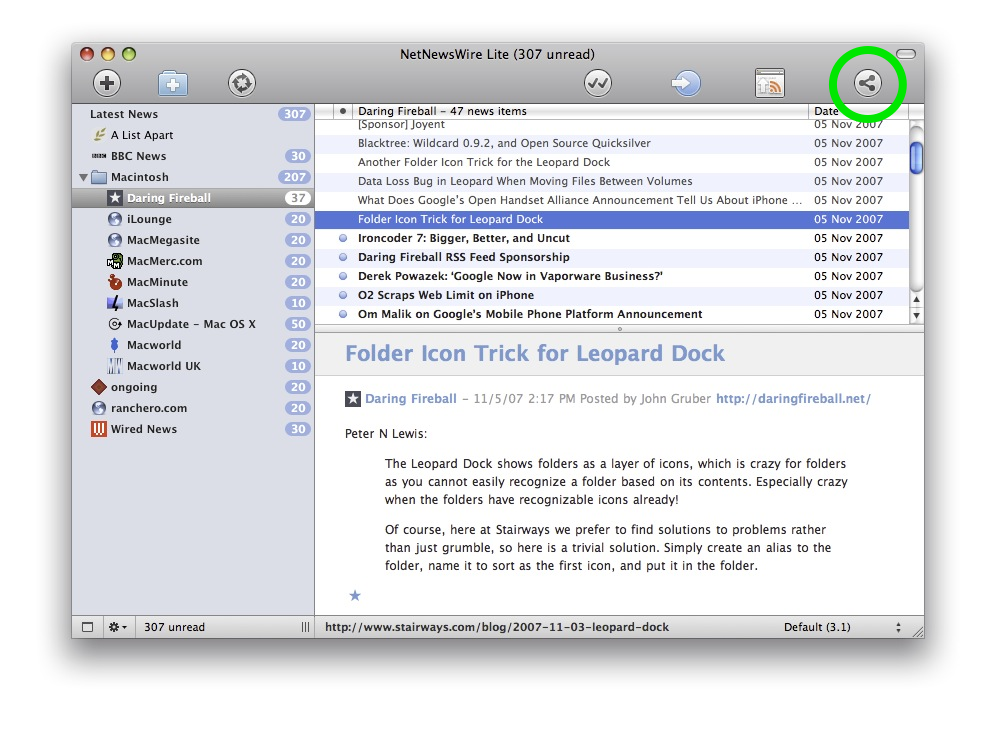Select the BBC News feed
Image resolution: width=1003 pixels, height=732 pixels.
138,156
